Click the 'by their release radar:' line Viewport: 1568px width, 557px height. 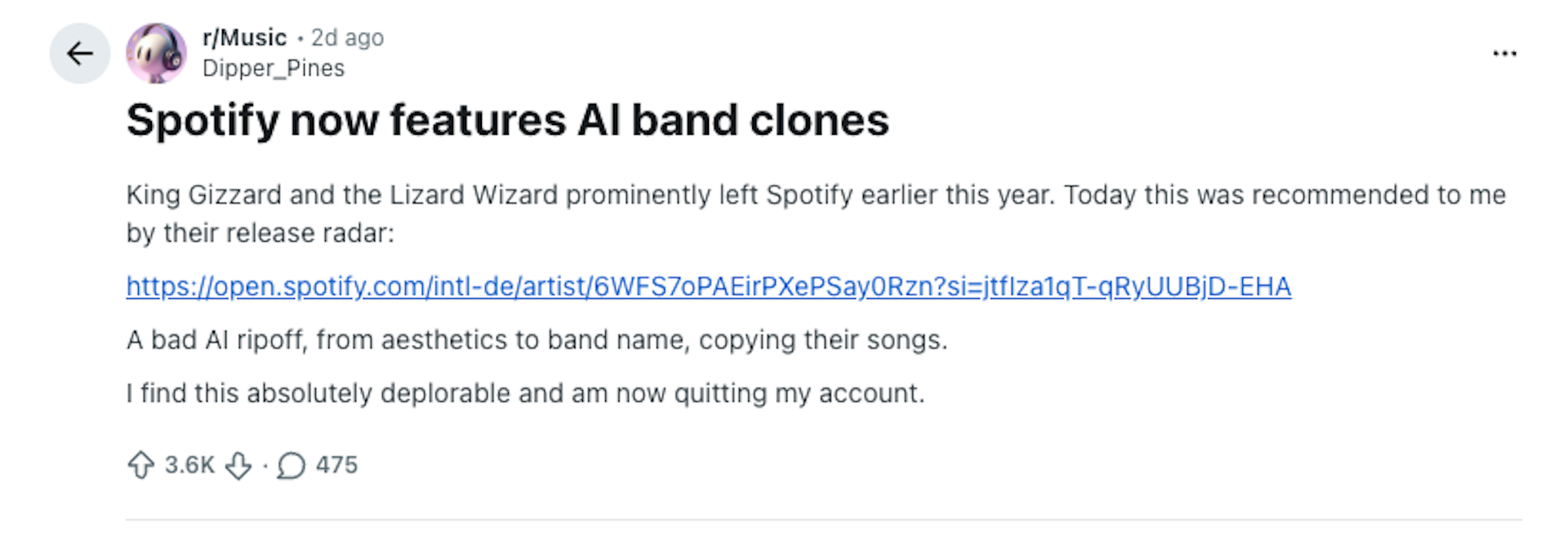(260, 234)
